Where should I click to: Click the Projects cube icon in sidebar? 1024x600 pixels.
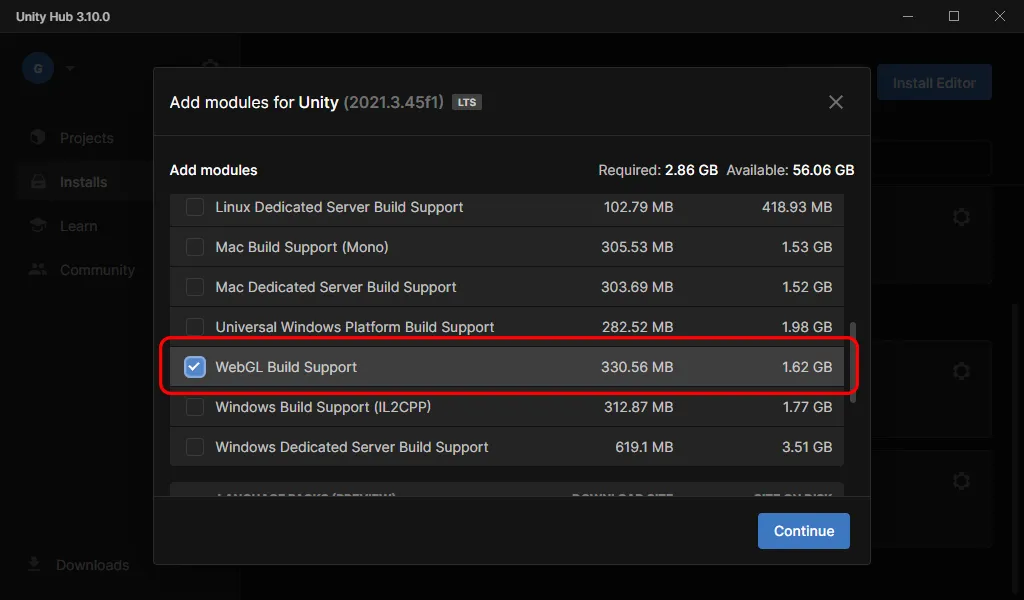click(x=38, y=138)
